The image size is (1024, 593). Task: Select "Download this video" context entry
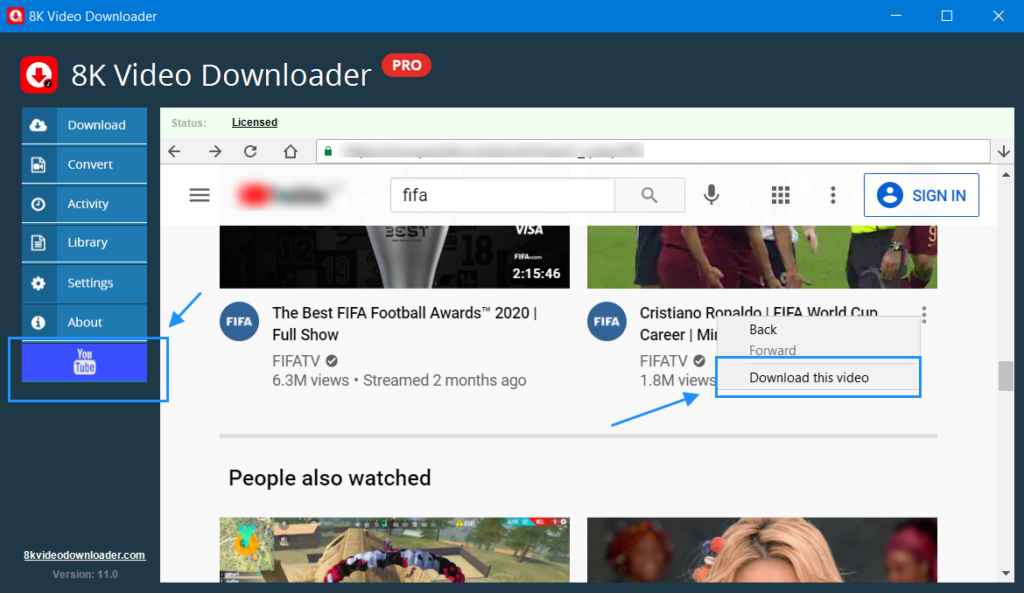(x=808, y=378)
